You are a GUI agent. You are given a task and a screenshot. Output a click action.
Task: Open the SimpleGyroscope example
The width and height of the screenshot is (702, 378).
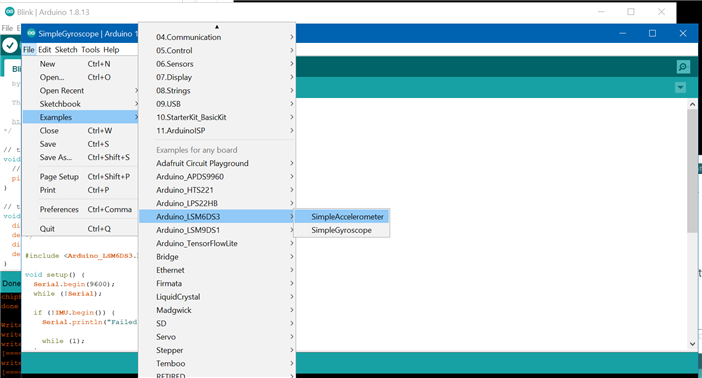coord(342,230)
